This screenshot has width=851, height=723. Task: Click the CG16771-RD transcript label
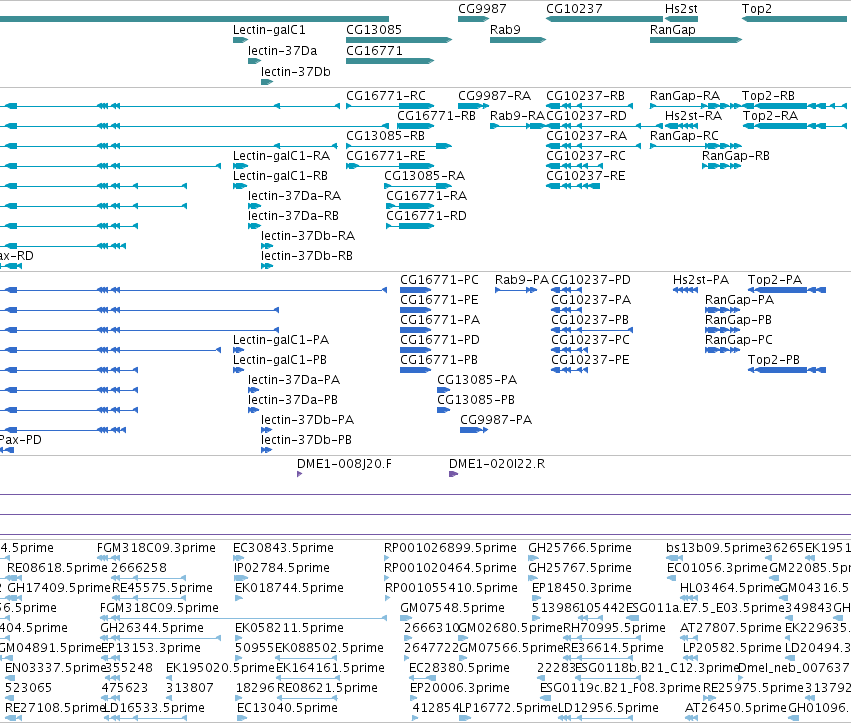pyautogui.click(x=427, y=217)
